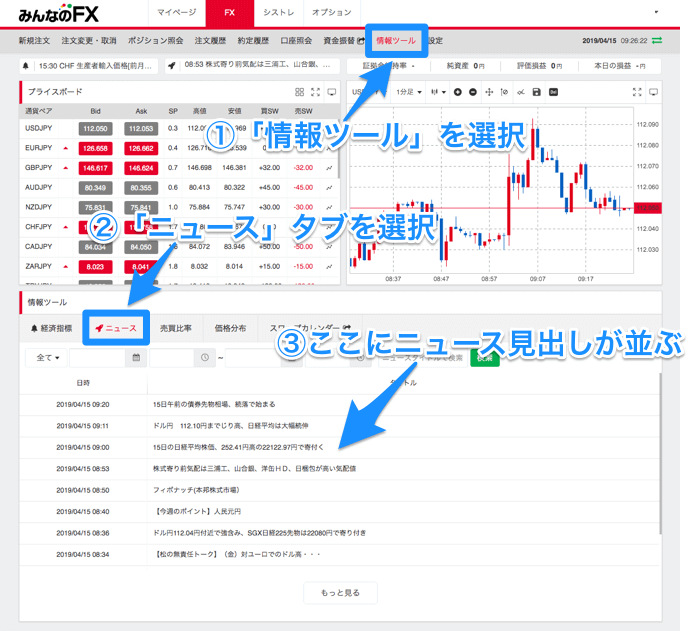Switch price board to grid view icon
Image resolution: width=696 pixels, height=631 pixels.
[300, 92]
